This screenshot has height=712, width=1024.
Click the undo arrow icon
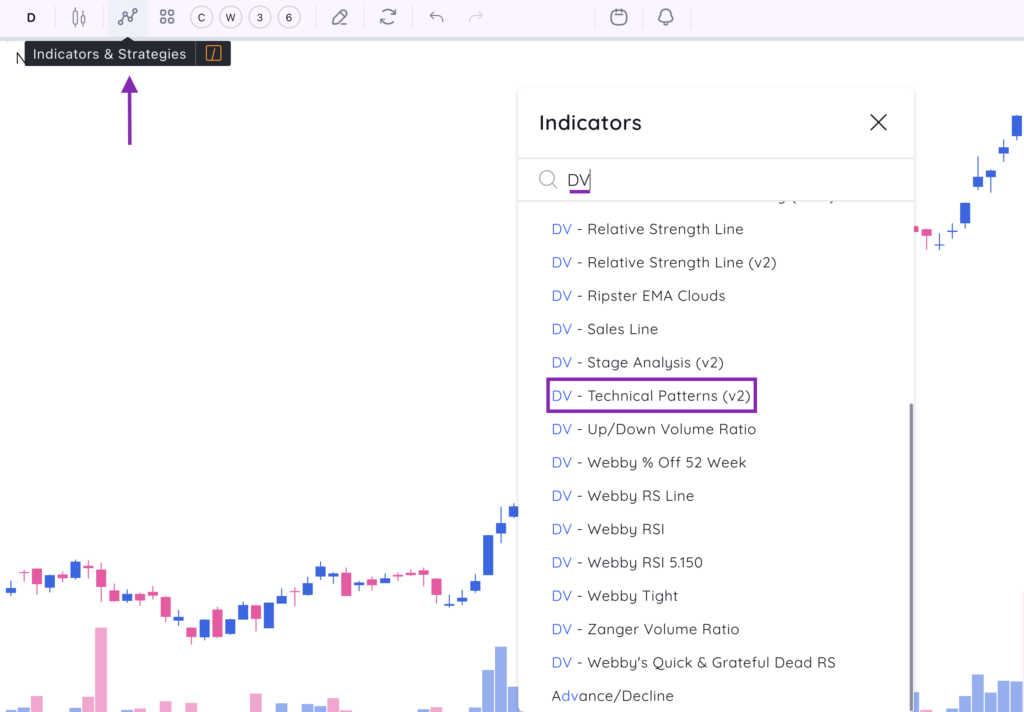click(x=436, y=17)
